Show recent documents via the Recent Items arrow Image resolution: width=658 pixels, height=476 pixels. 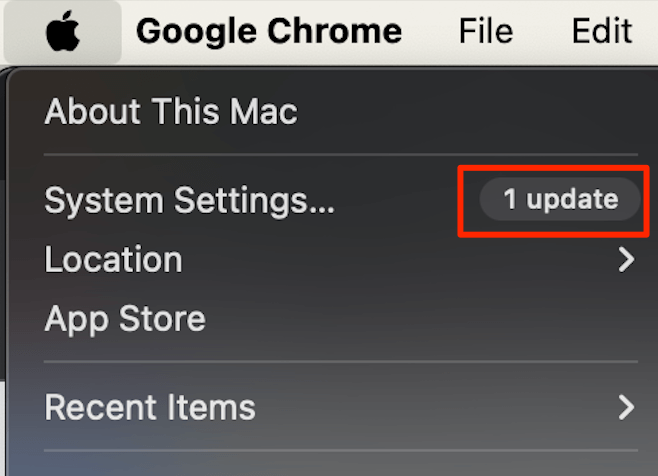[x=626, y=408]
